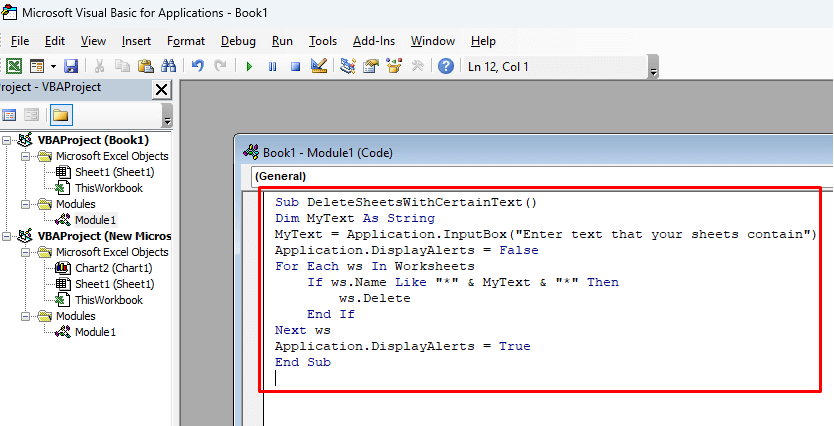Select Sheet1 (Sheet1) under Book1

[114, 172]
